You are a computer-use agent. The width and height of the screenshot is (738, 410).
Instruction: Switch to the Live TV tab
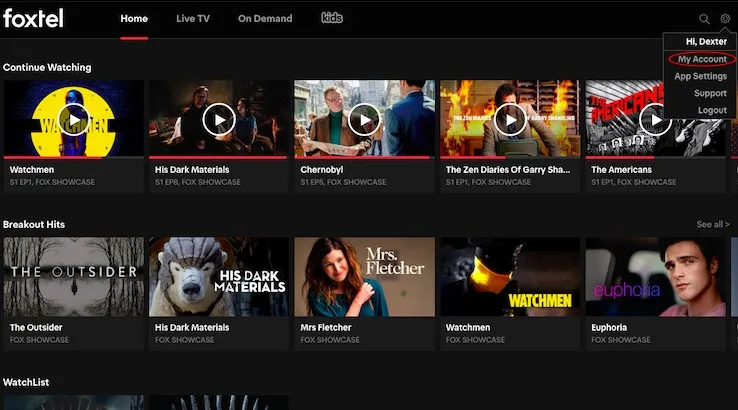pos(192,19)
